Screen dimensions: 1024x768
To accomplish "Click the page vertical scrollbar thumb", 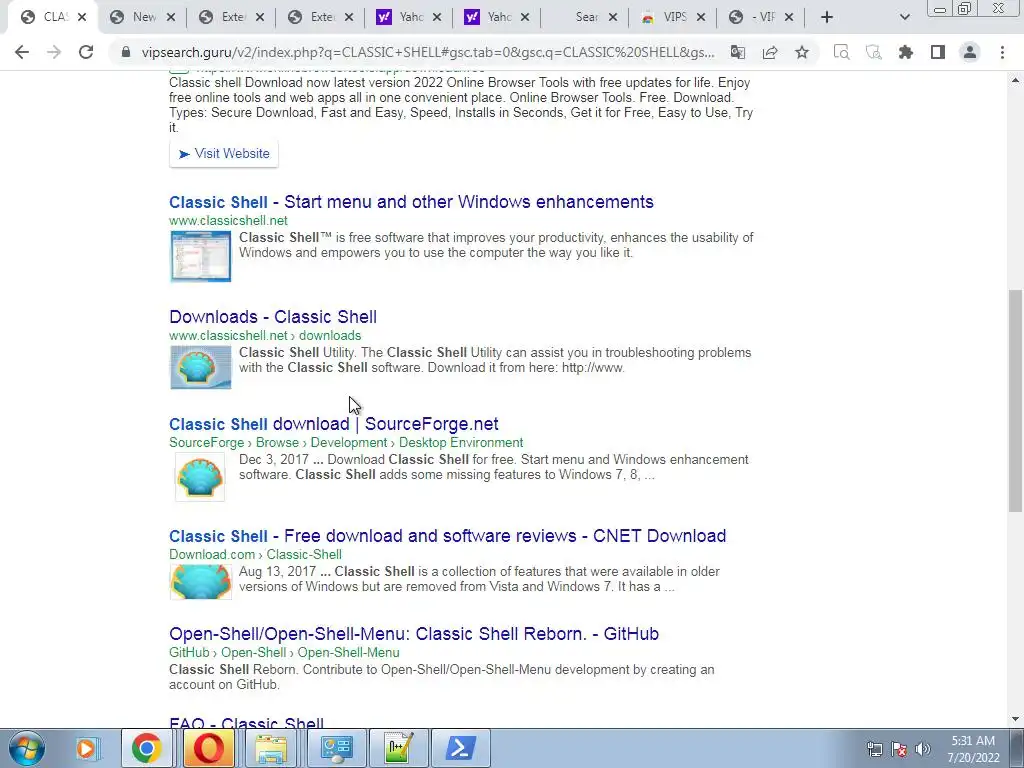I will [1016, 400].
